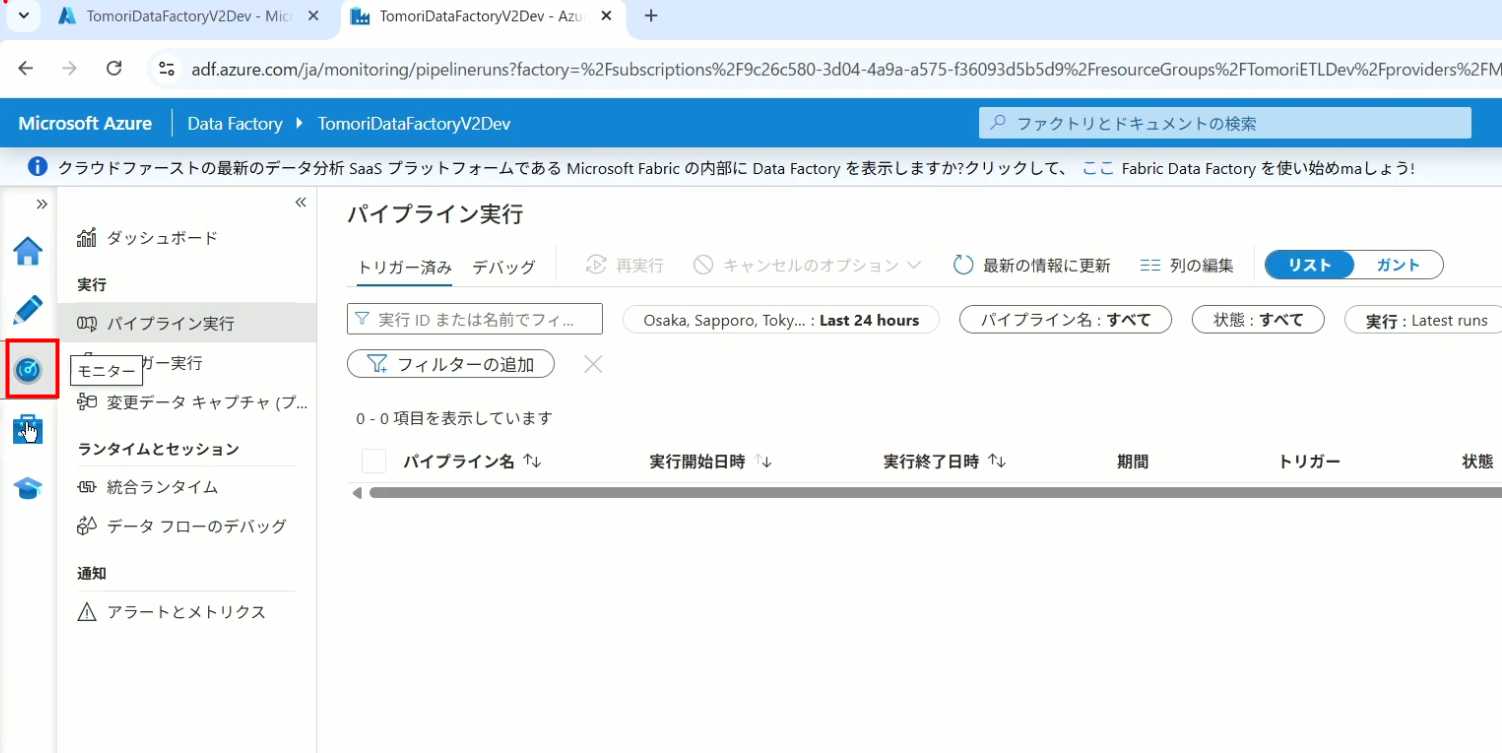The height and width of the screenshot is (753, 1502).
Task: Select the Monitor gauge icon
Action: pyautogui.click(x=28, y=369)
